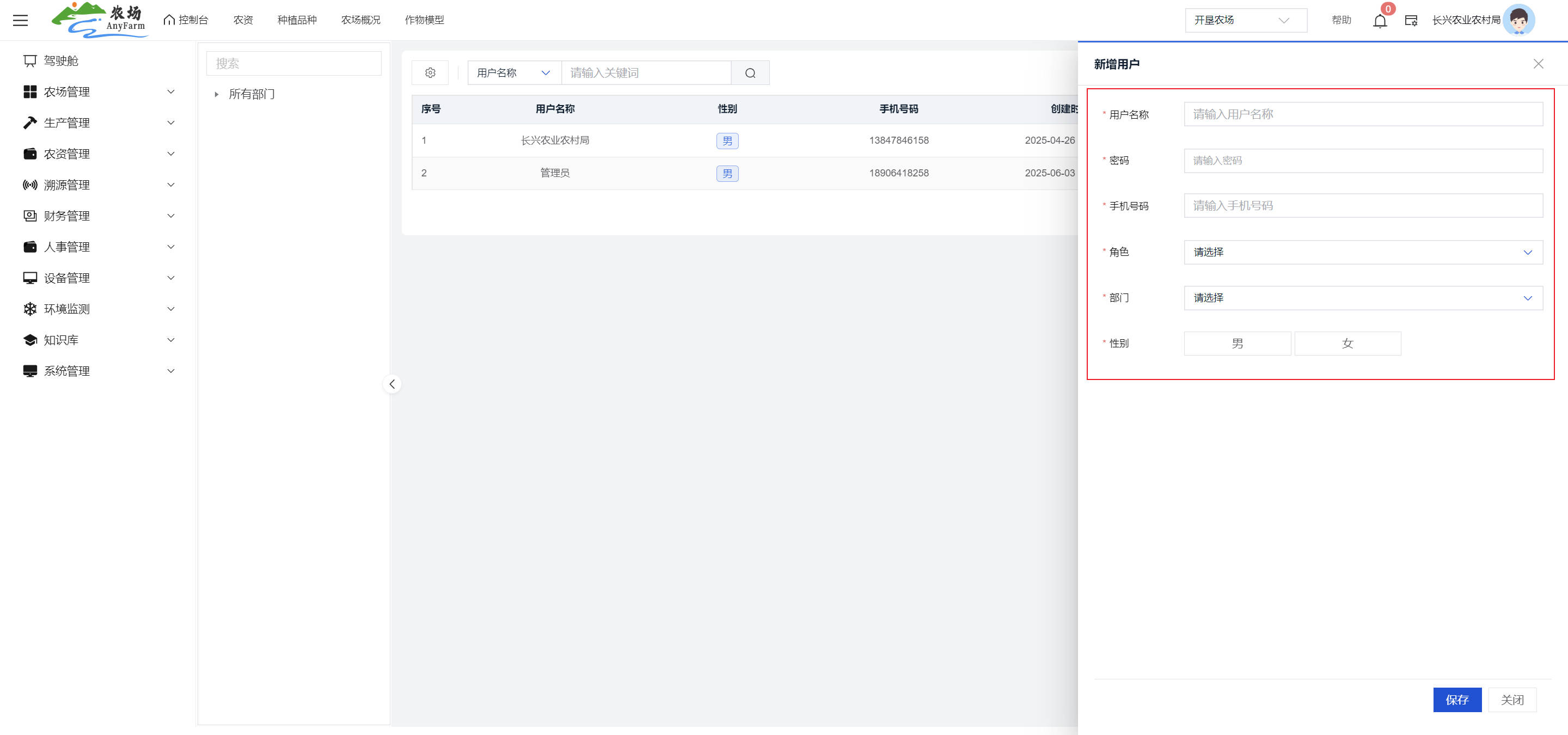Click the 保存 button
Image resolution: width=1568 pixels, height=735 pixels.
[x=1456, y=700]
